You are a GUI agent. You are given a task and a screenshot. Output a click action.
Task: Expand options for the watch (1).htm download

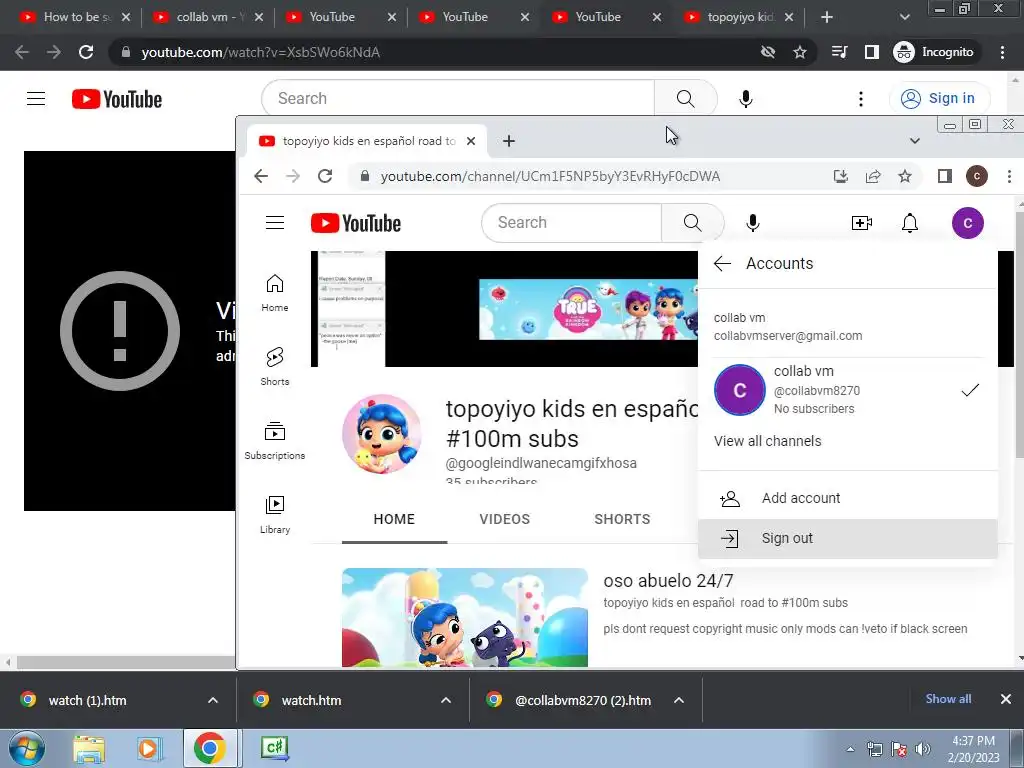213,700
